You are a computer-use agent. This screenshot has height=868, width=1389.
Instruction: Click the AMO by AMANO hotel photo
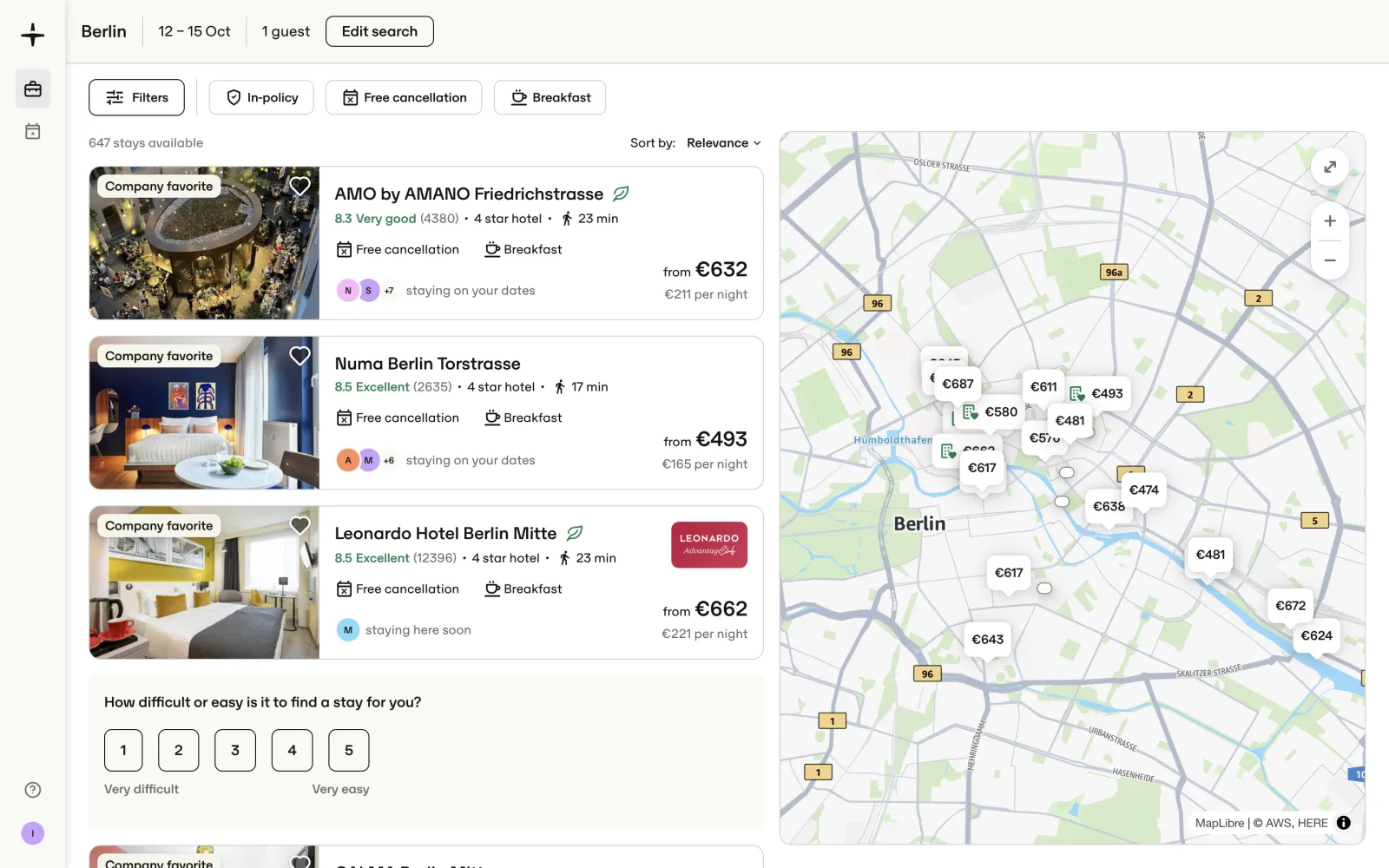point(204,243)
